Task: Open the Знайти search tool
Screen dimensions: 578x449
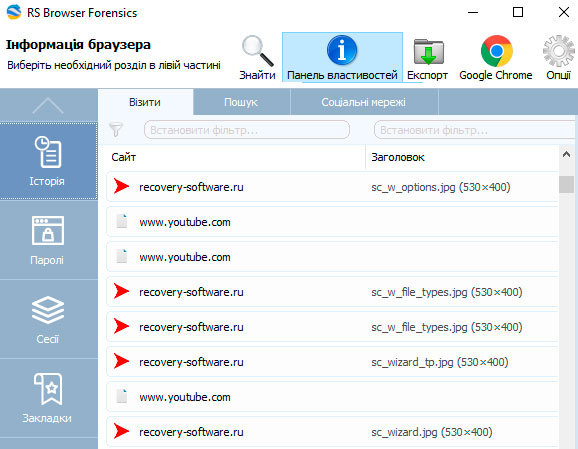Action: [257, 58]
